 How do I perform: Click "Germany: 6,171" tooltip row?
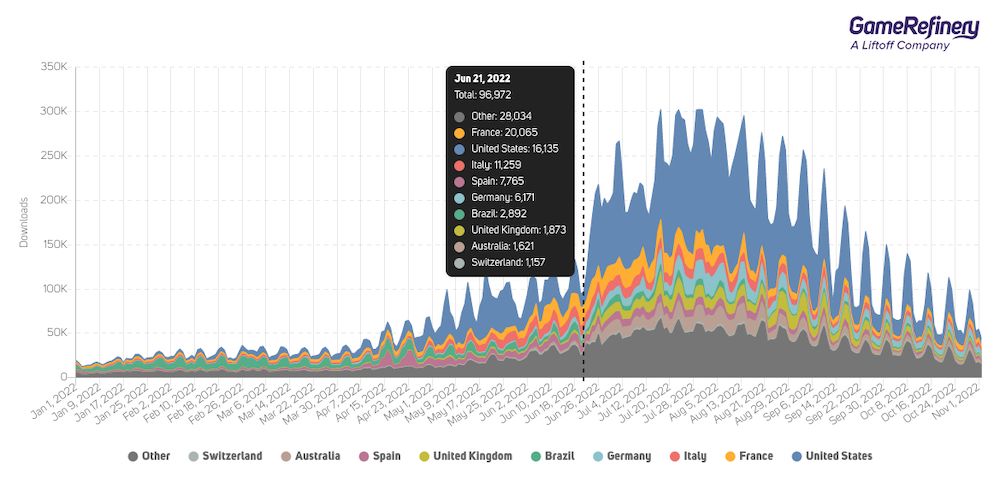[495, 197]
